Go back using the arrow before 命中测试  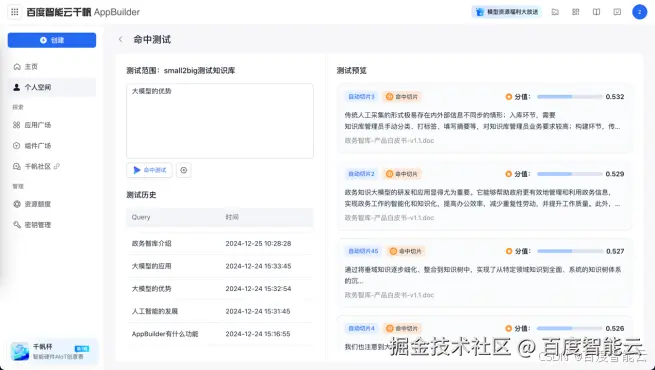(121, 39)
